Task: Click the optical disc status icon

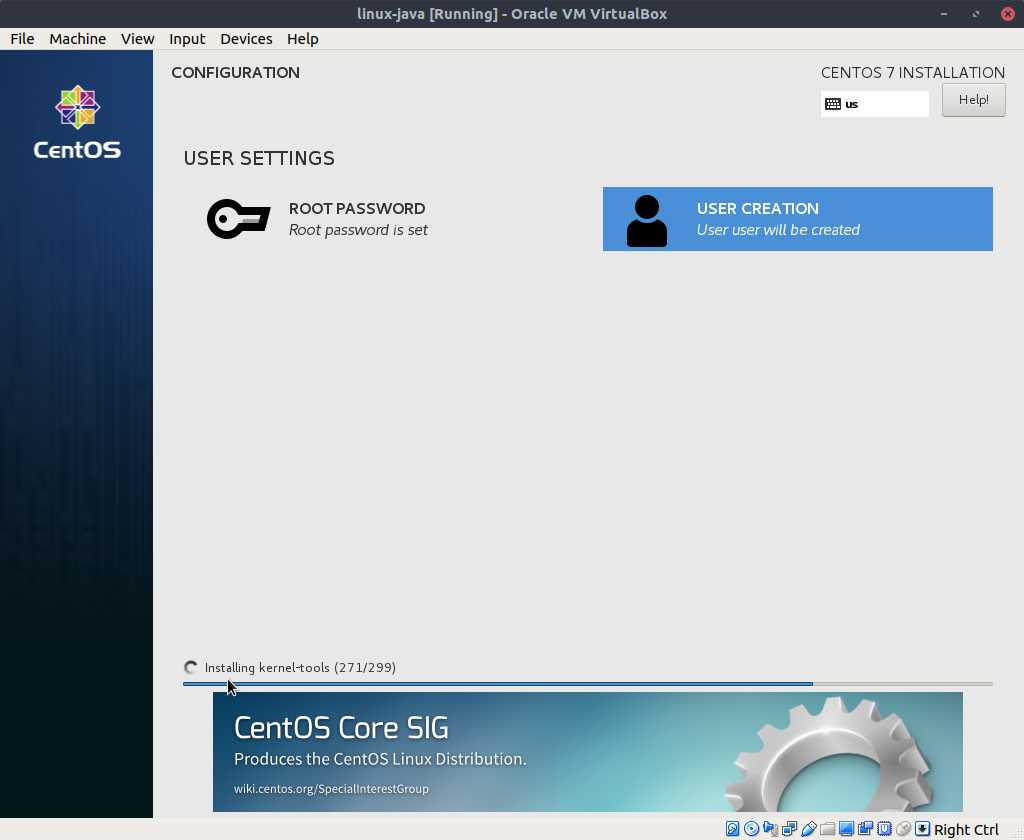Action: [751, 829]
